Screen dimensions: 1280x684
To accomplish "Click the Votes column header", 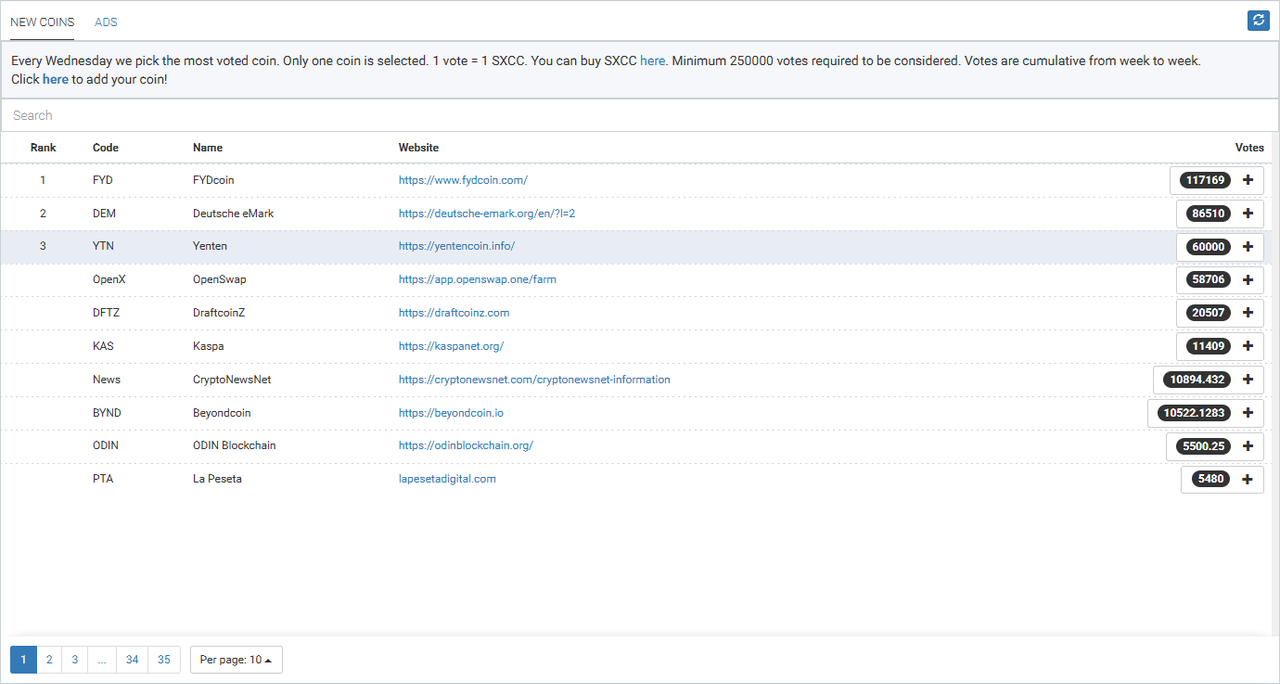I will 1249,147.
